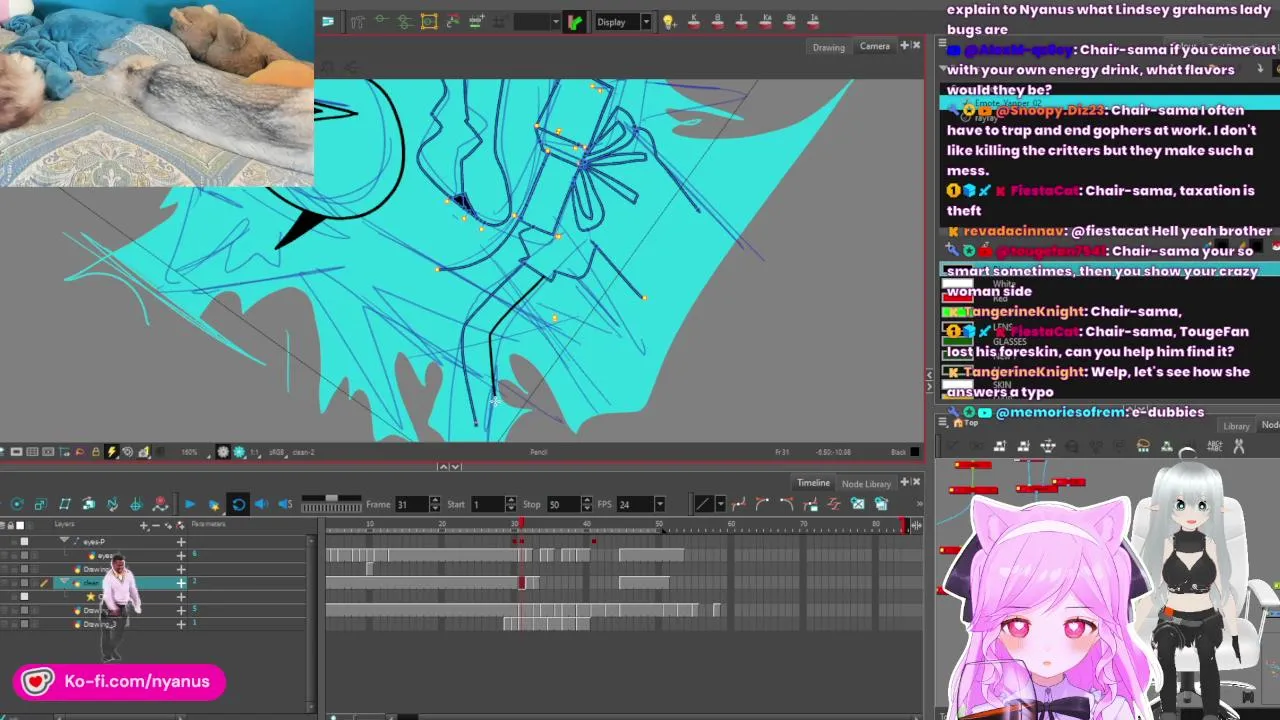Viewport: 1280px width, 720px height.
Task: Click the red Ka marker icon
Action: pyautogui.click(x=767, y=21)
